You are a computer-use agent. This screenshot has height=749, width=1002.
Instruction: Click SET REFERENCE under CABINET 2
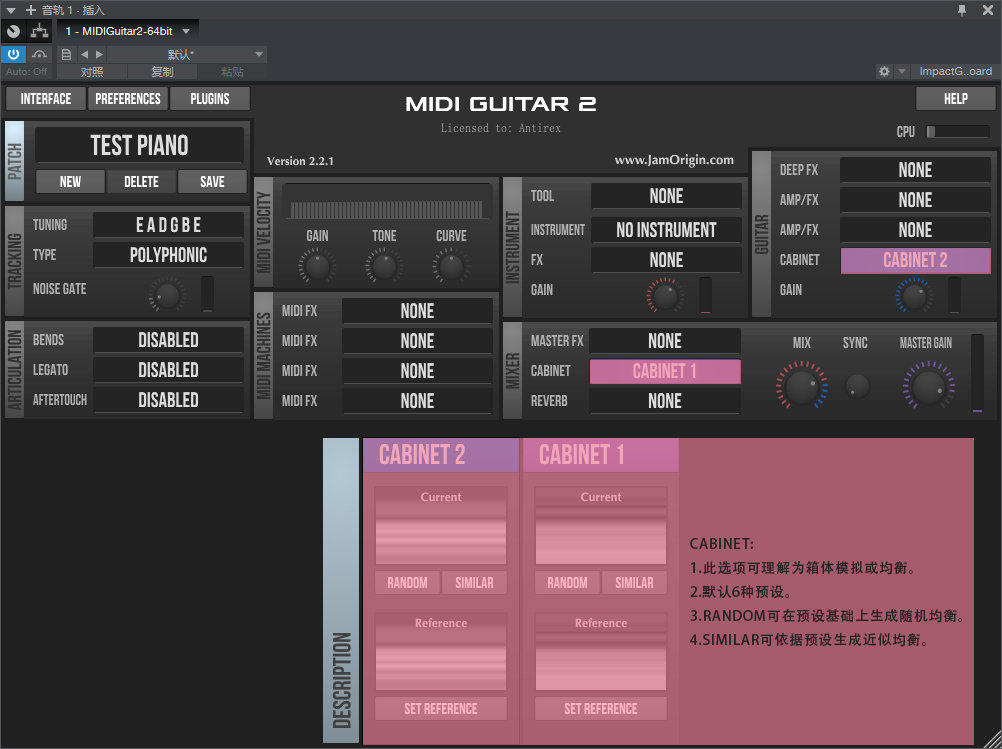441,709
